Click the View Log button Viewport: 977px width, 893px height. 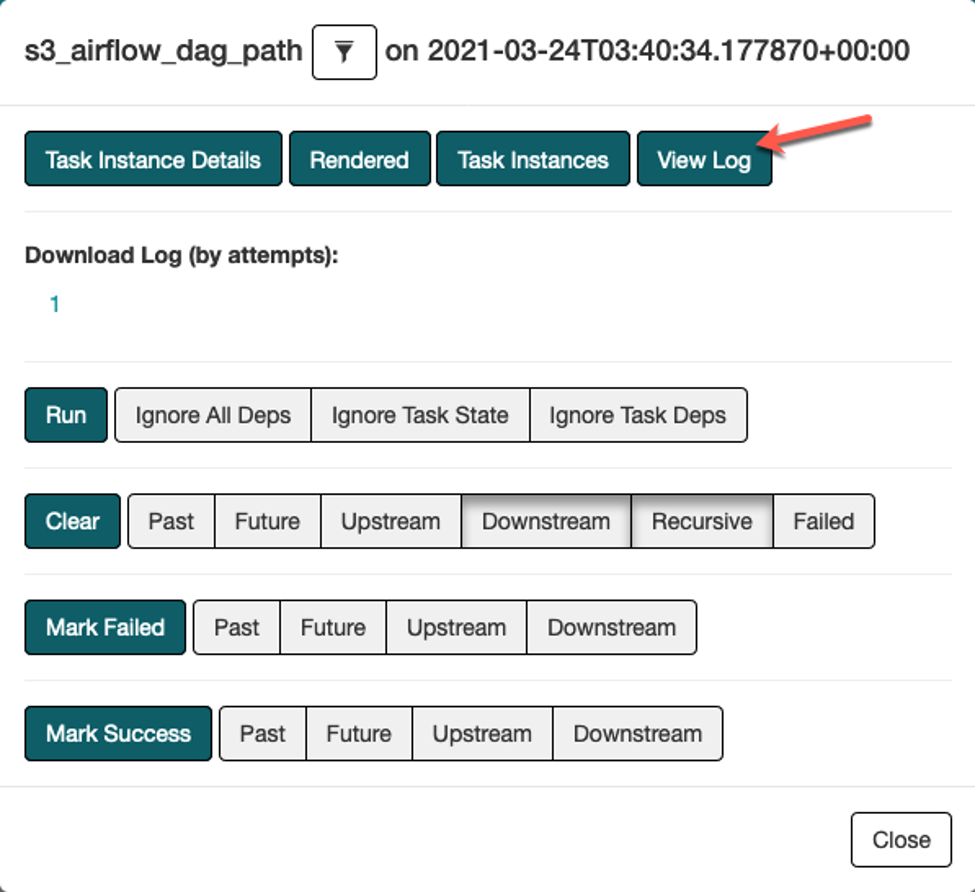(704, 160)
